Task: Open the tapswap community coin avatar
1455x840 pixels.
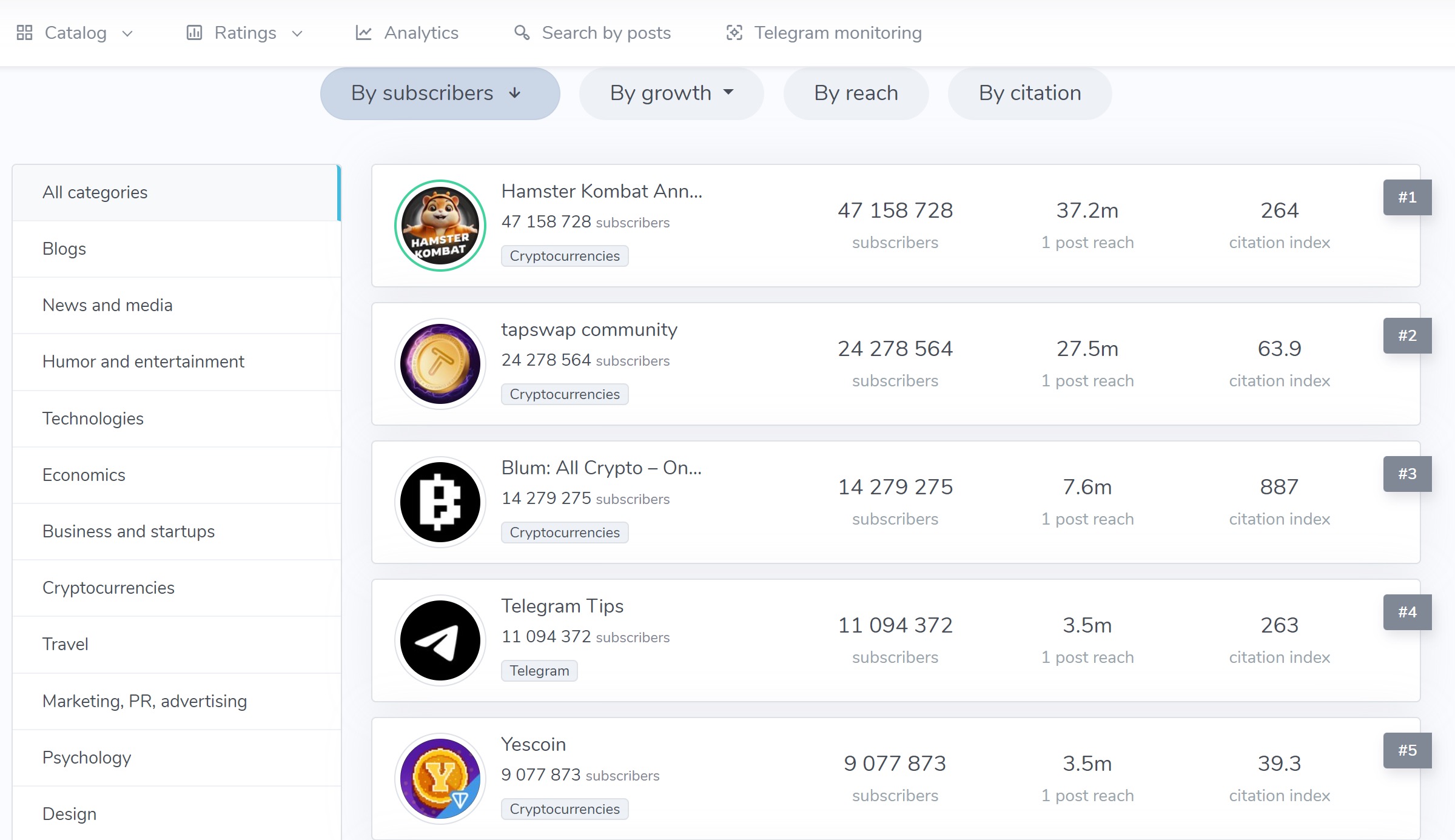Action: coord(440,364)
